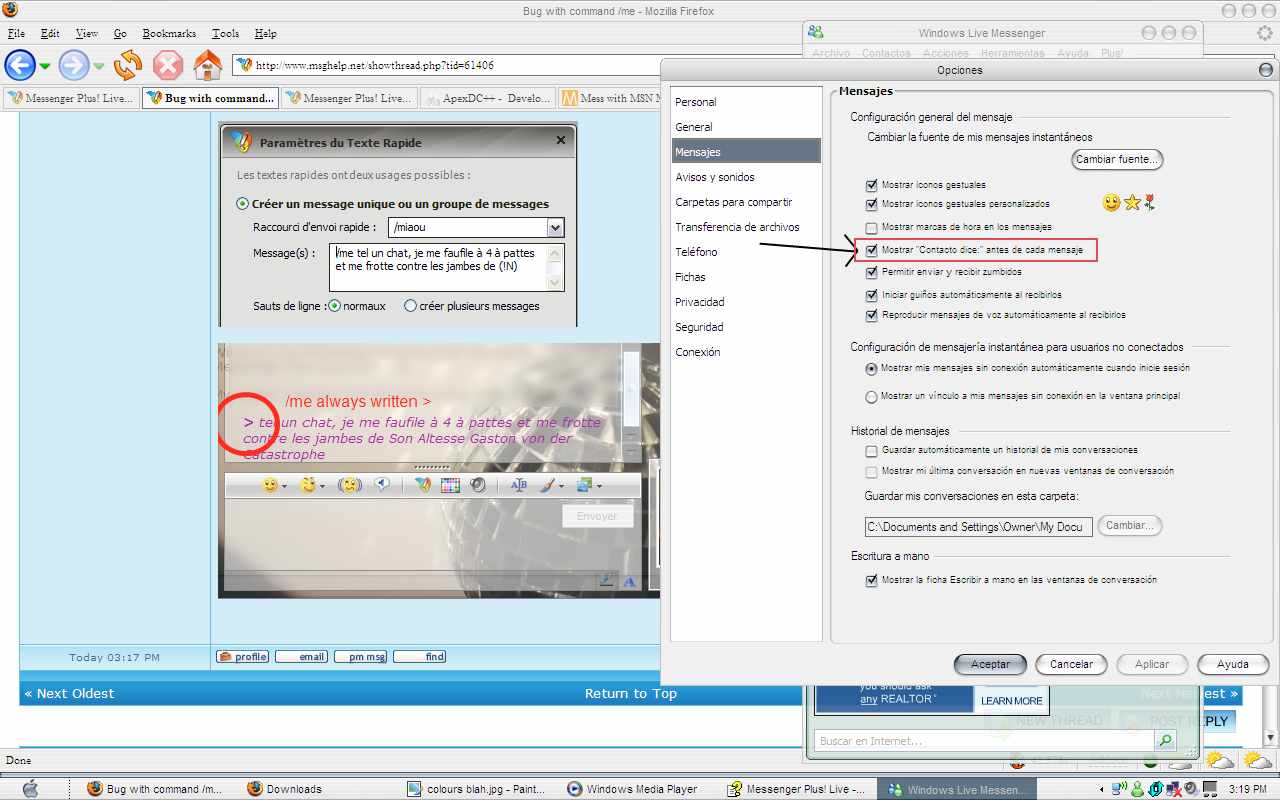This screenshot has height=800, width=1280.
Task: Open the Forward button history dropdown arrow
Action: pos(99,67)
